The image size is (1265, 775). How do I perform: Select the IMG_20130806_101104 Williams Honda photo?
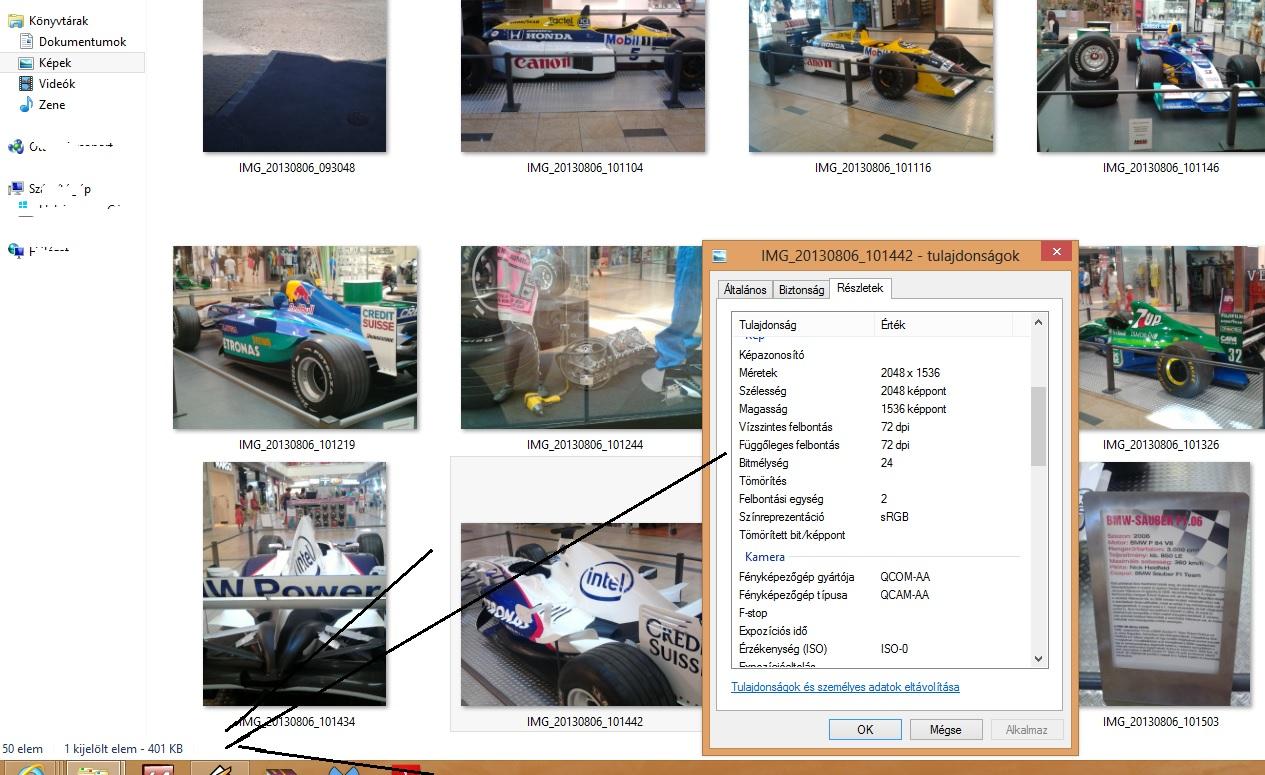pos(583,75)
